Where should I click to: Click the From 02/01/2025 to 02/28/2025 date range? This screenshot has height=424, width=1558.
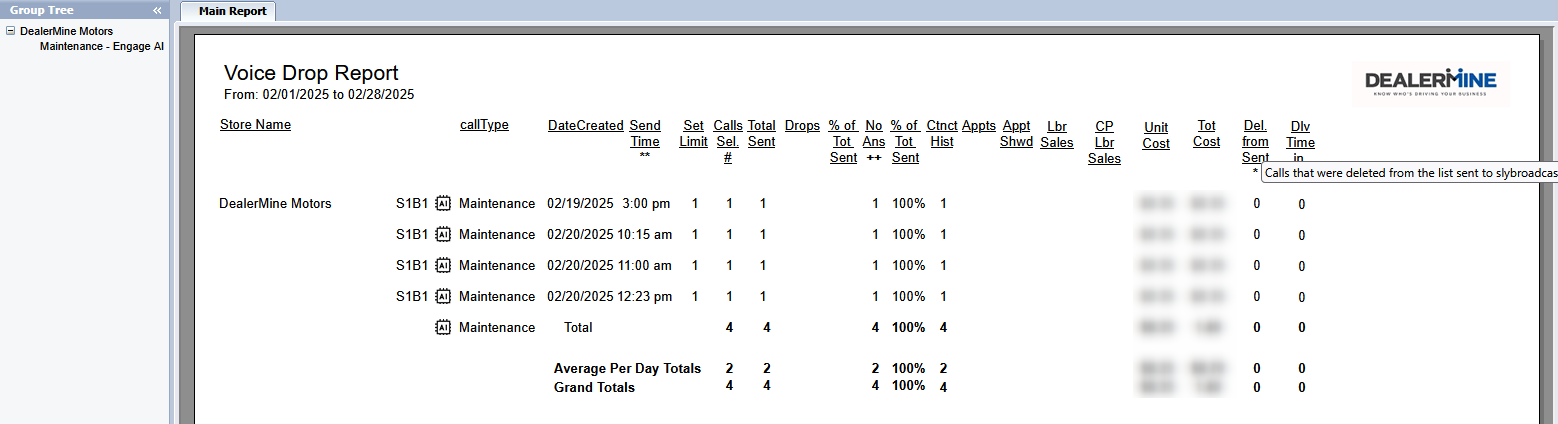coord(319,95)
